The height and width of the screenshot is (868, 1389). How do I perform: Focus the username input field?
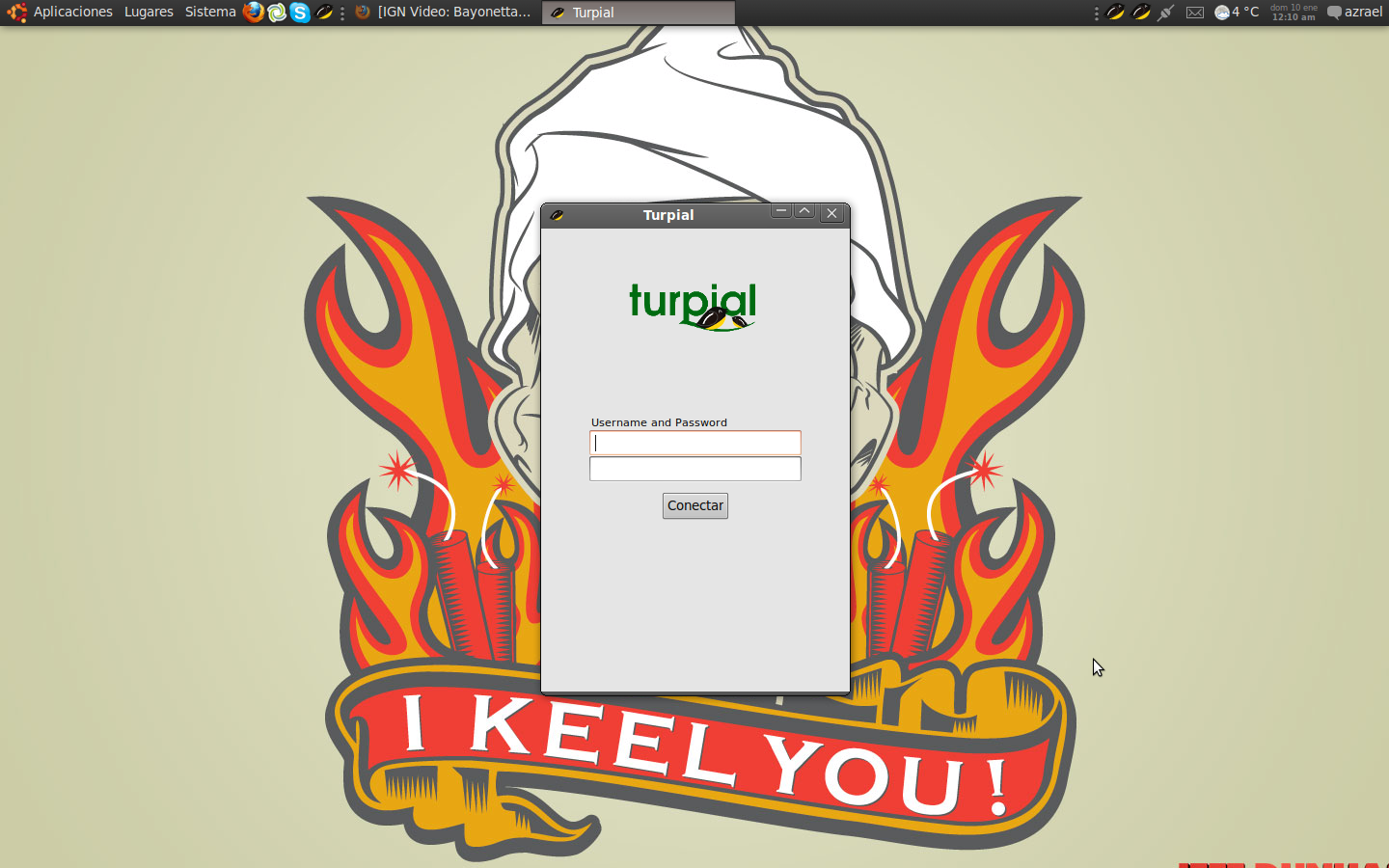695,443
